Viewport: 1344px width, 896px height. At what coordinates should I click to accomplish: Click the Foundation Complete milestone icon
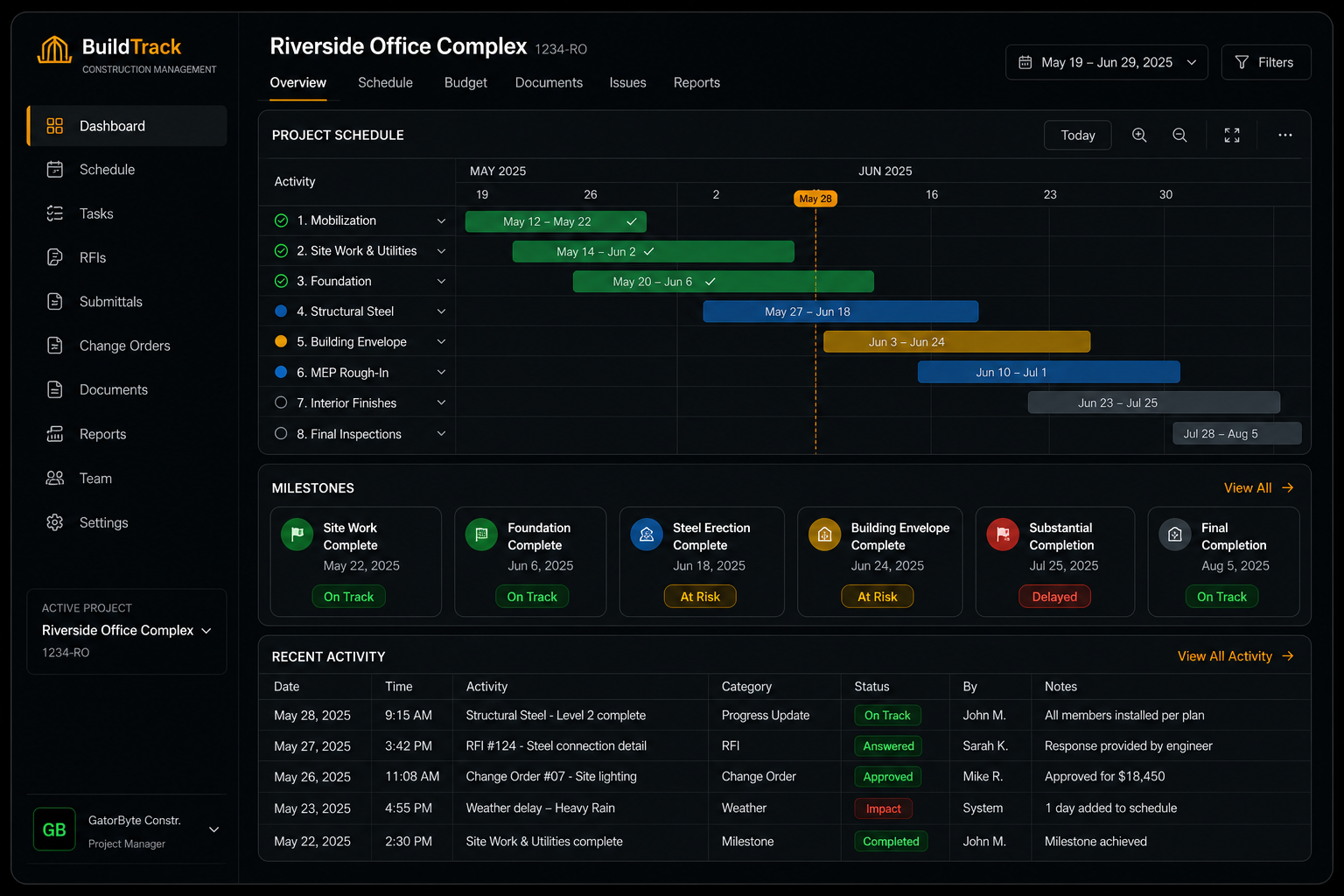click(x=481, y=534)
